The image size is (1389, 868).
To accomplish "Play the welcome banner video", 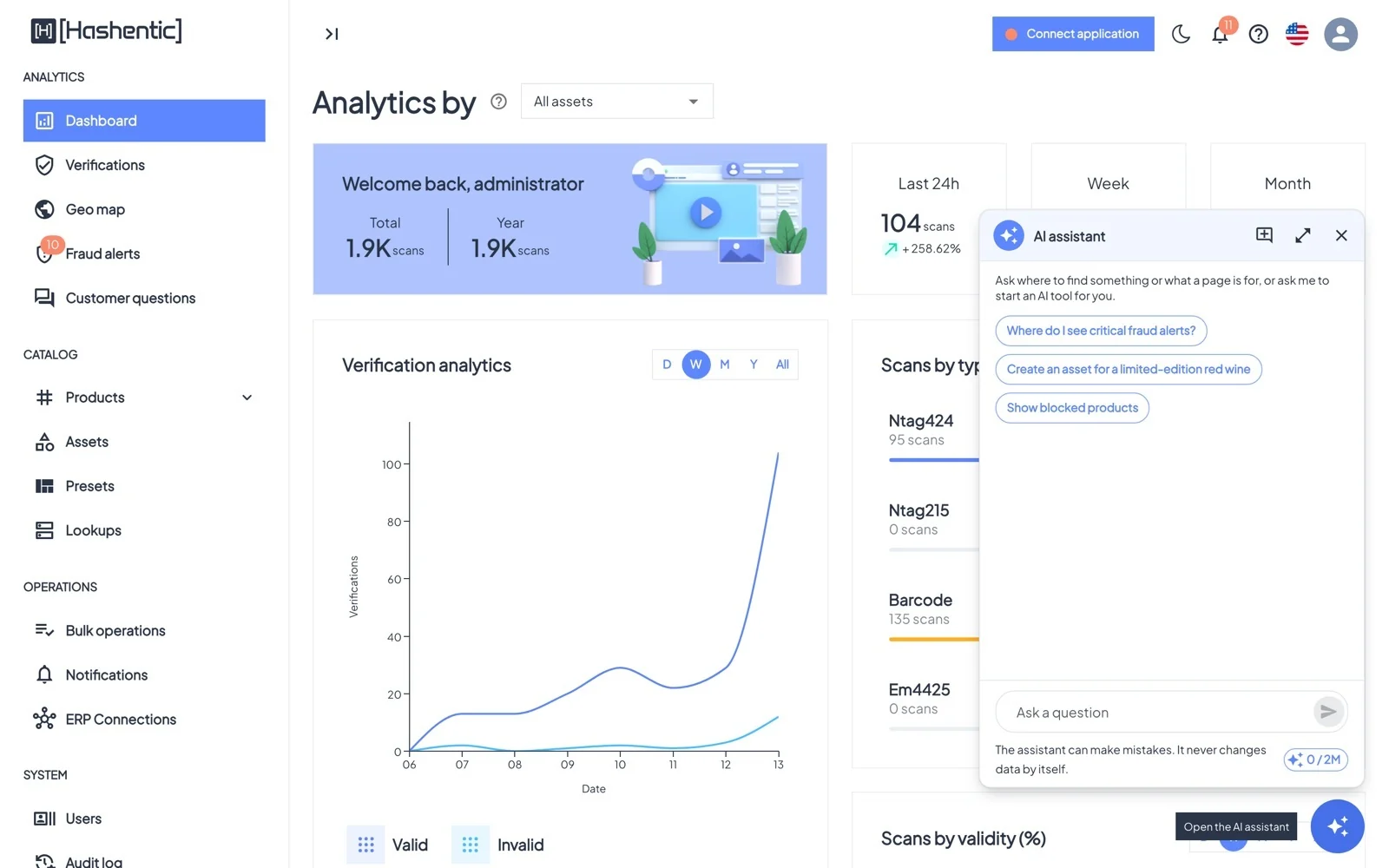I will (706, 212).
